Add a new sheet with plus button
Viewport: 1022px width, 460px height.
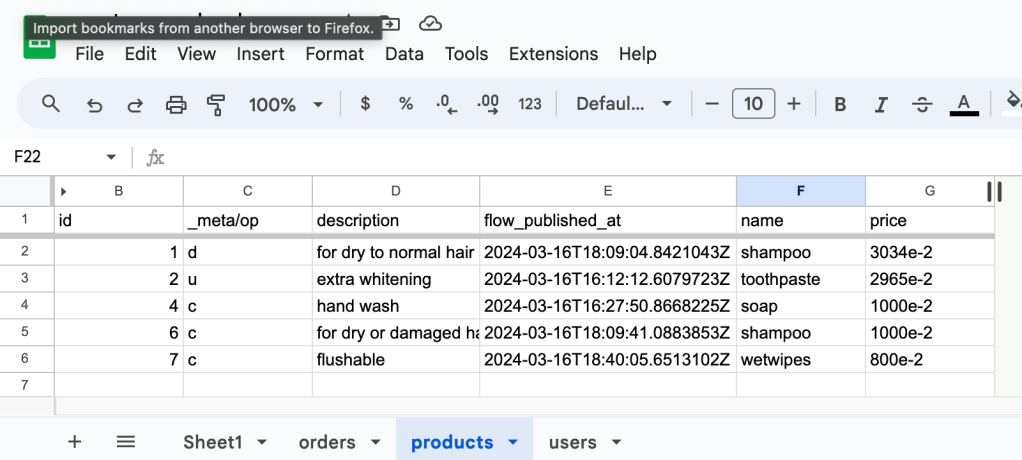(x=74, y=442)
